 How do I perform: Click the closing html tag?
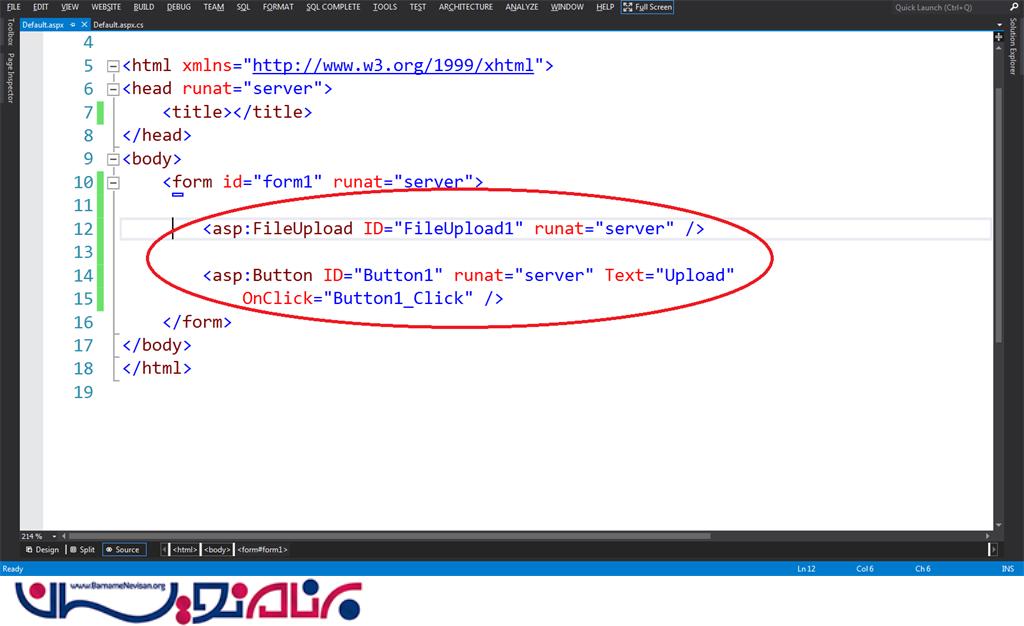[157, 368]
